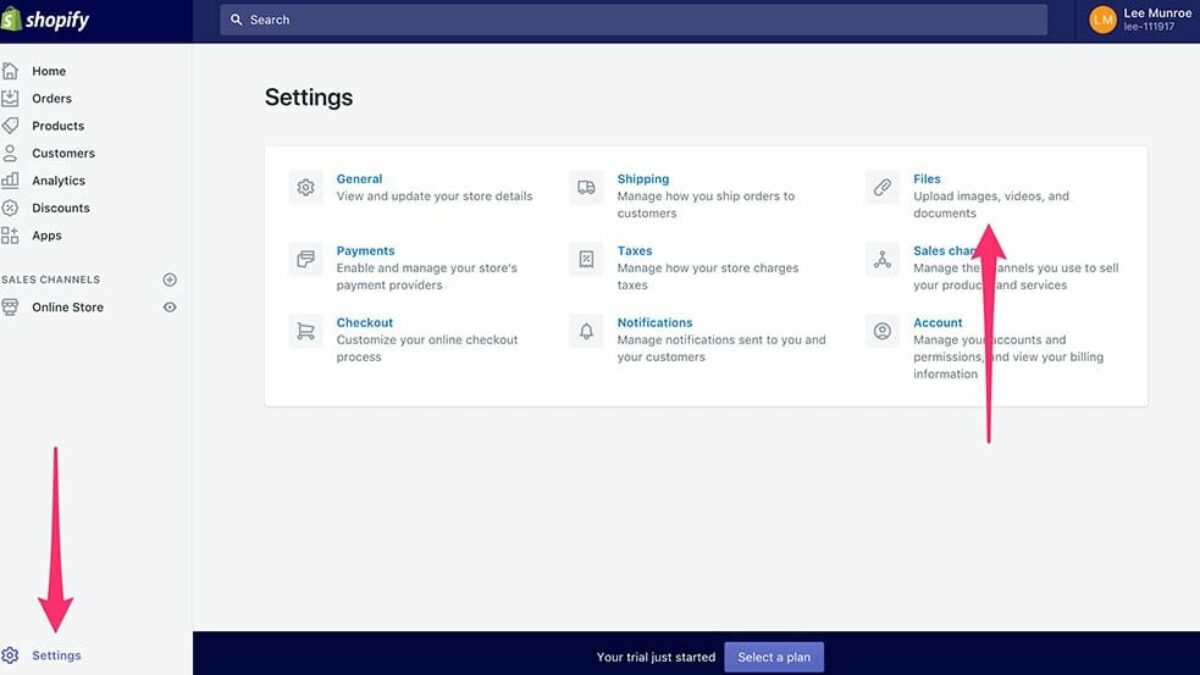Click the Payments card icon
Image resolution: width=1200 pixels, height=675 pixels.
click(x=306, y=260)
